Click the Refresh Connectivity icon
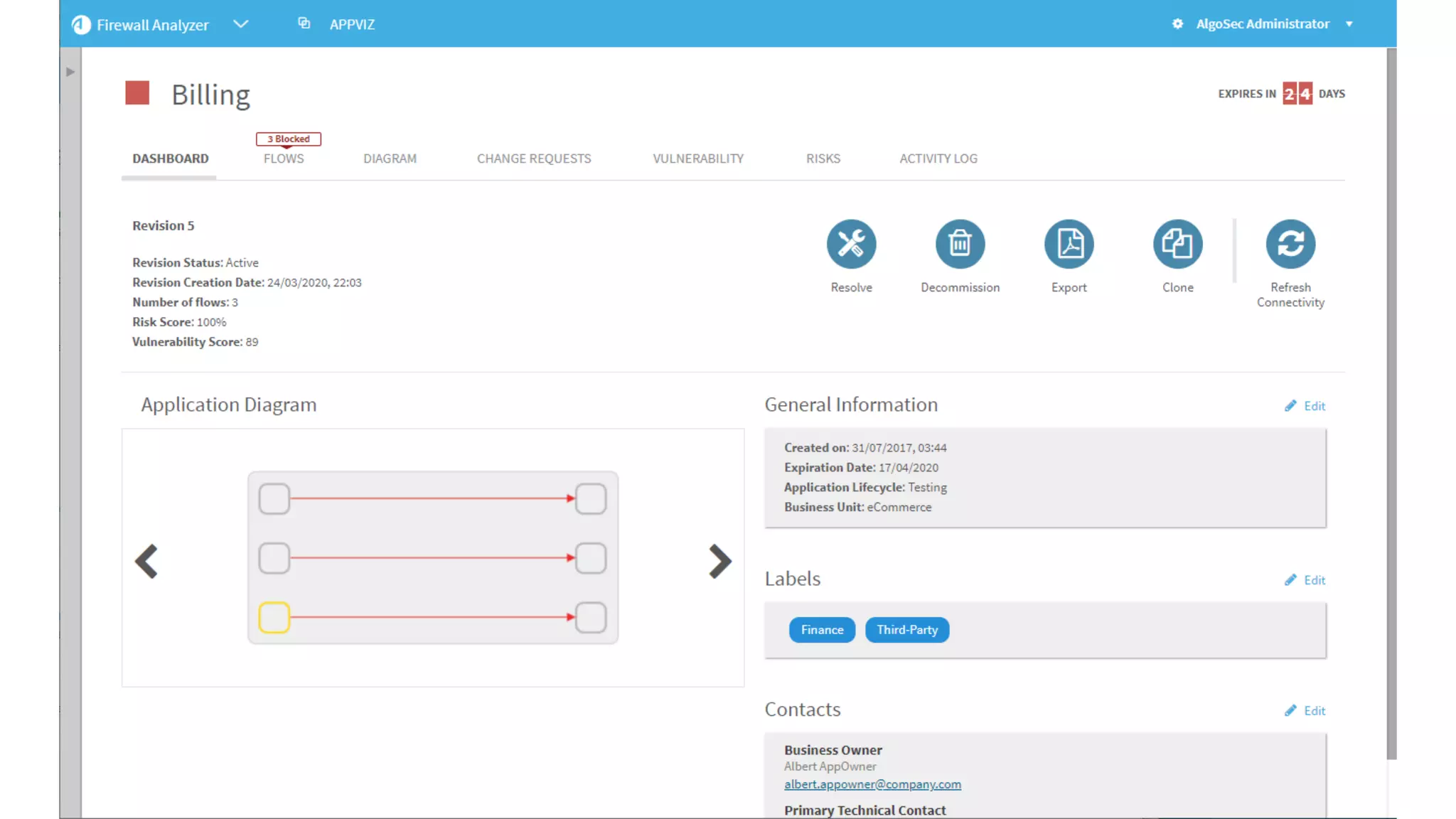This screenshot has width=1456, height=819. [1290, 244]
